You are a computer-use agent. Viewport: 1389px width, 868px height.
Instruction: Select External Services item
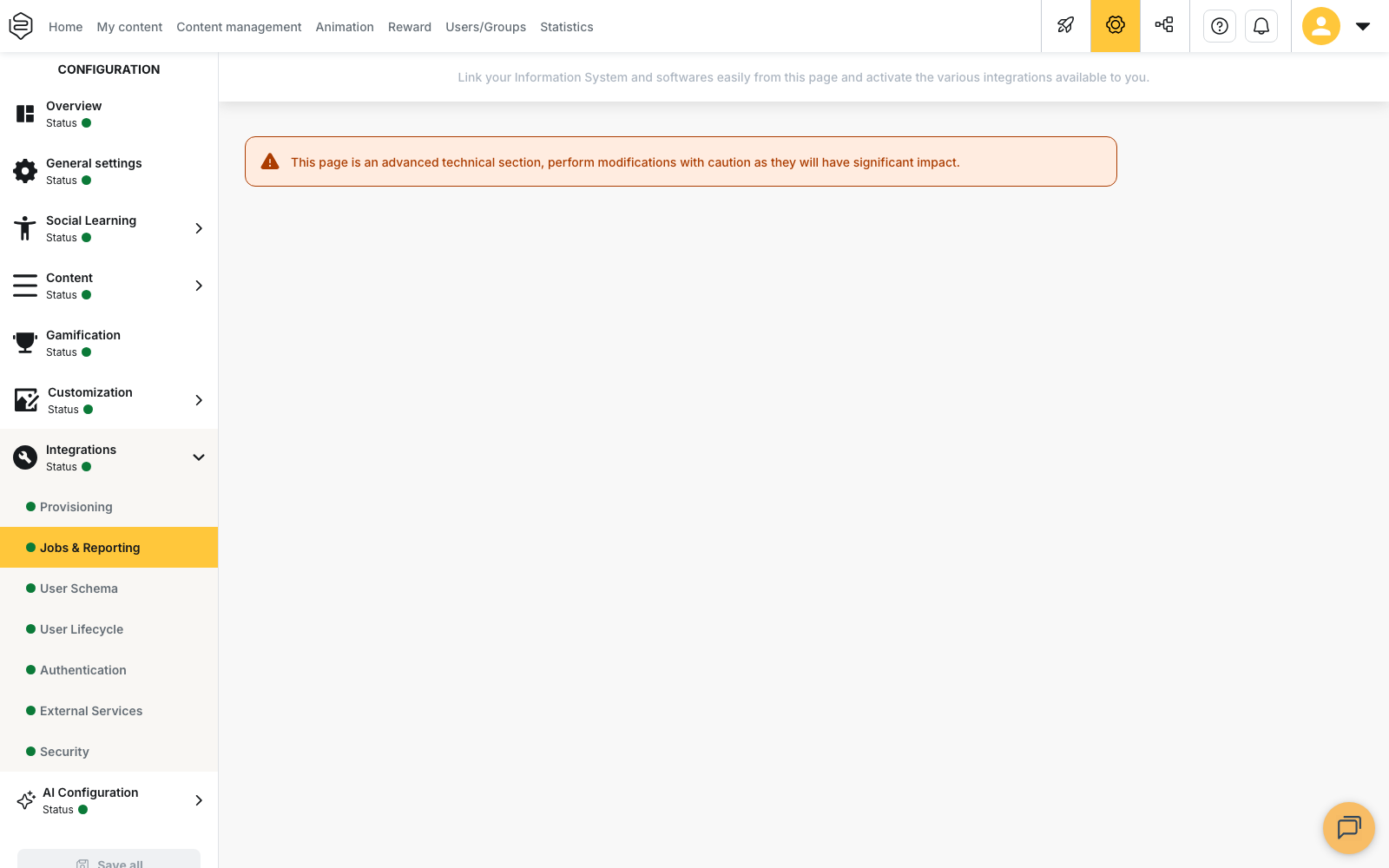109,711
